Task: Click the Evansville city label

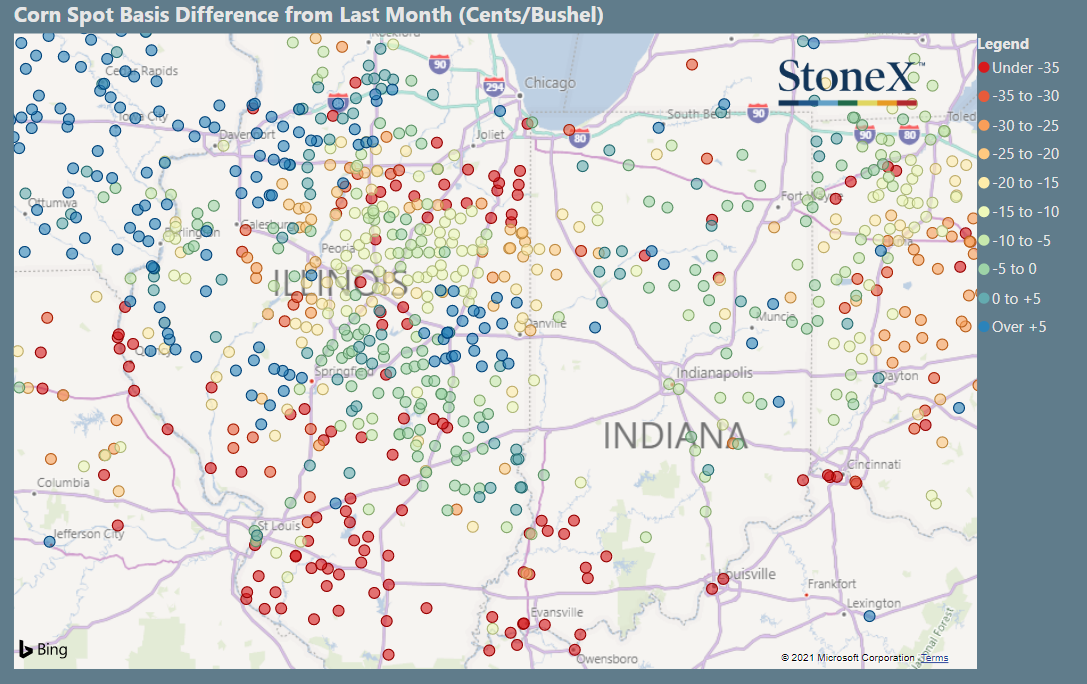Action: pyautogui.click(x=557, y=613)
